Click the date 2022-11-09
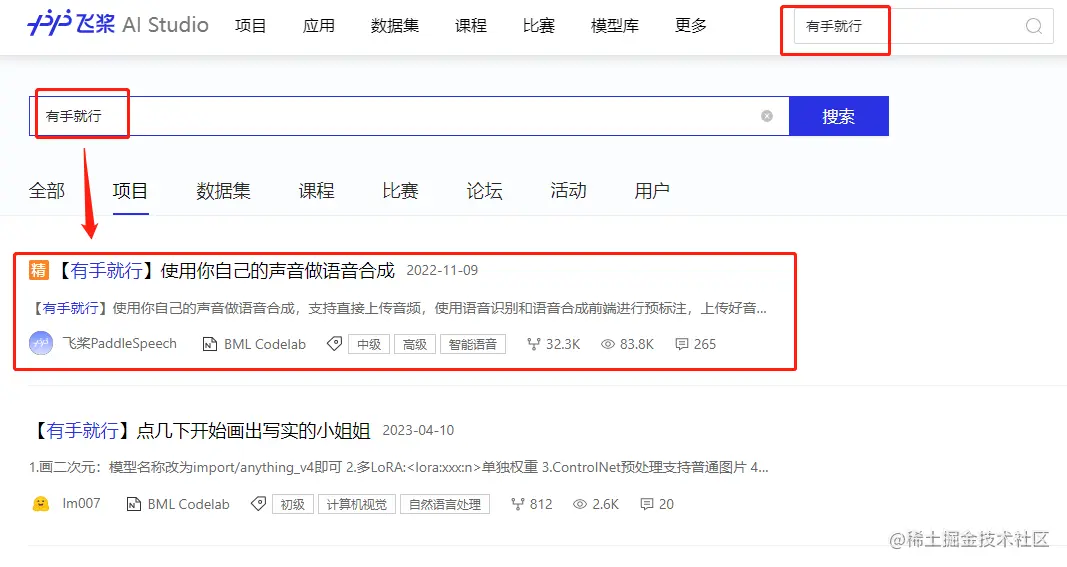Viewport: 1067px width, 567px height. point(442,270)
